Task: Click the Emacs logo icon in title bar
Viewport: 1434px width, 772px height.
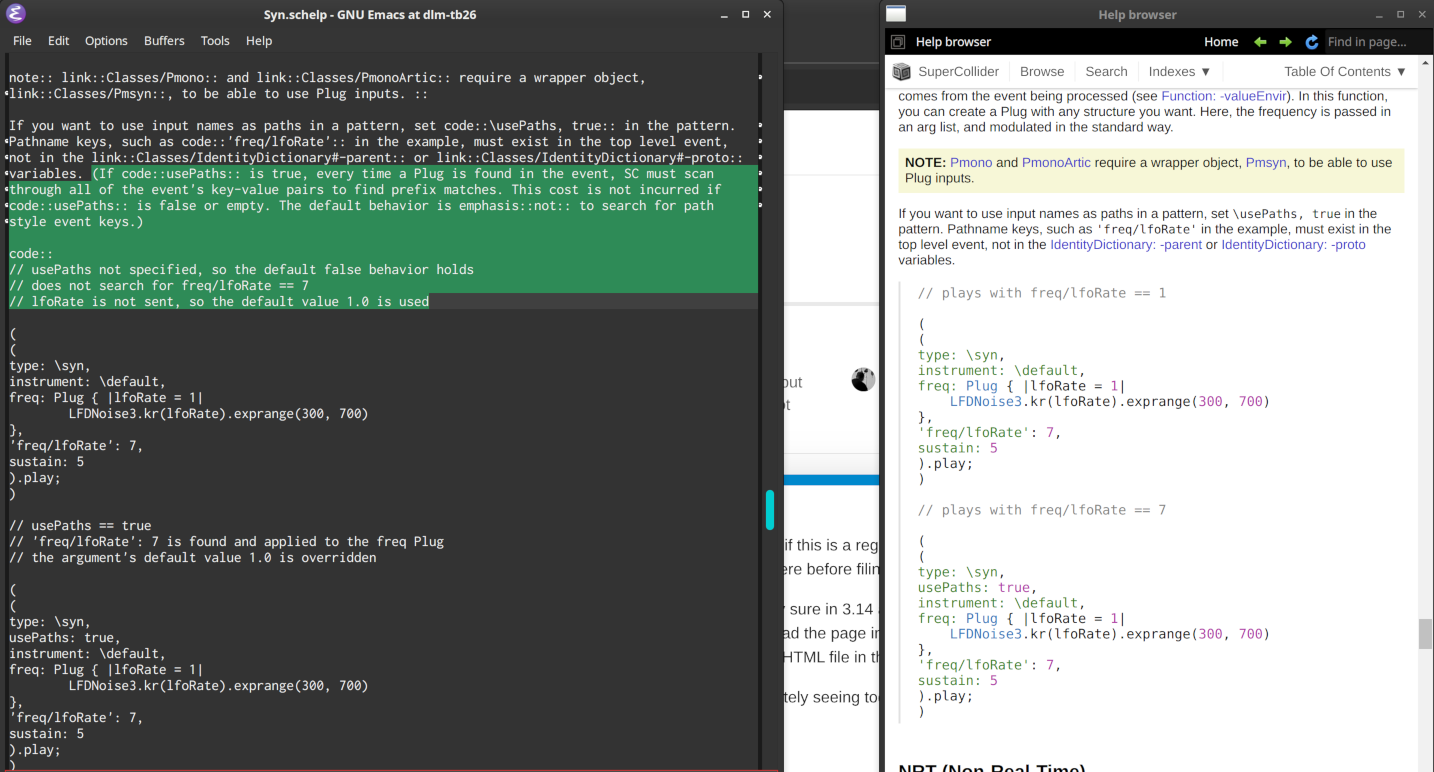Action: 15,14
